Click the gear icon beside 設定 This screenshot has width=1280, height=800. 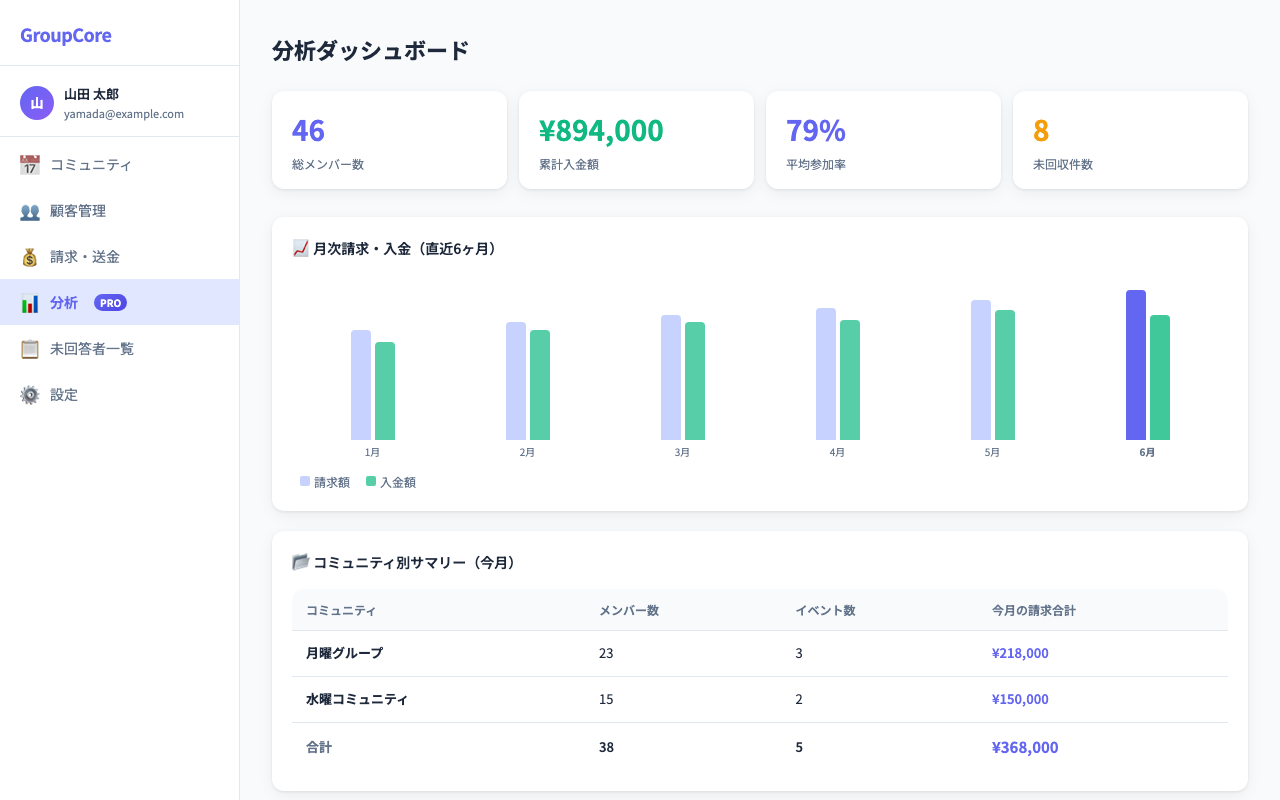click(x=30, y=395)
